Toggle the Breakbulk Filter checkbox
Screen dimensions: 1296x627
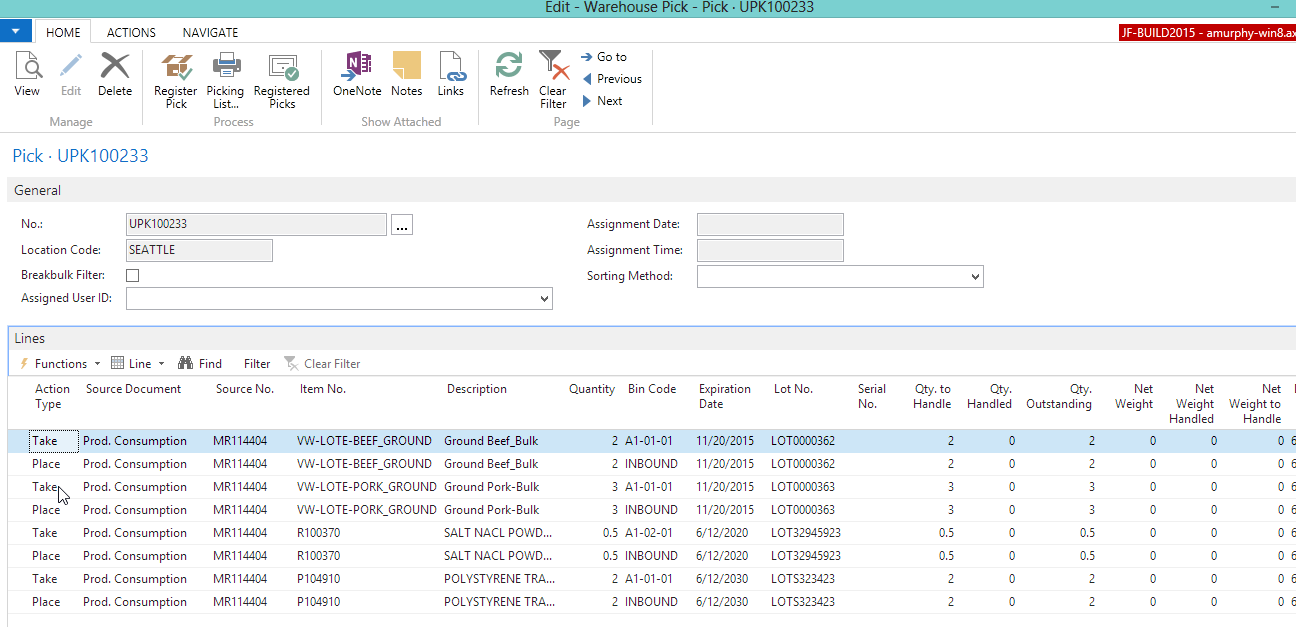click(133, 275)
